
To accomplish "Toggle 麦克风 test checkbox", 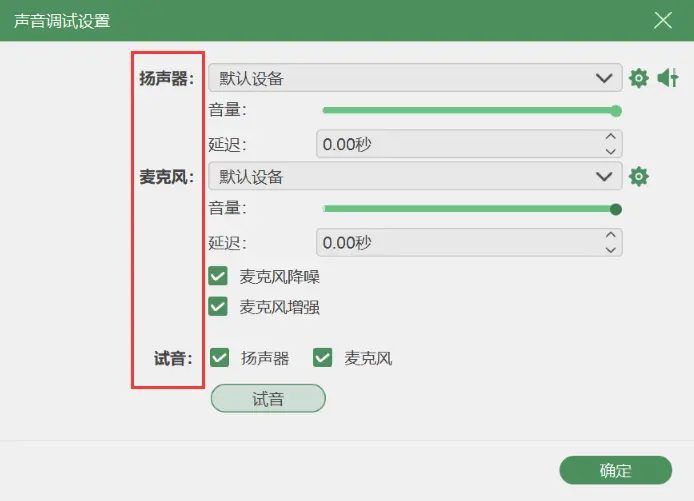I will pos(322,358).
